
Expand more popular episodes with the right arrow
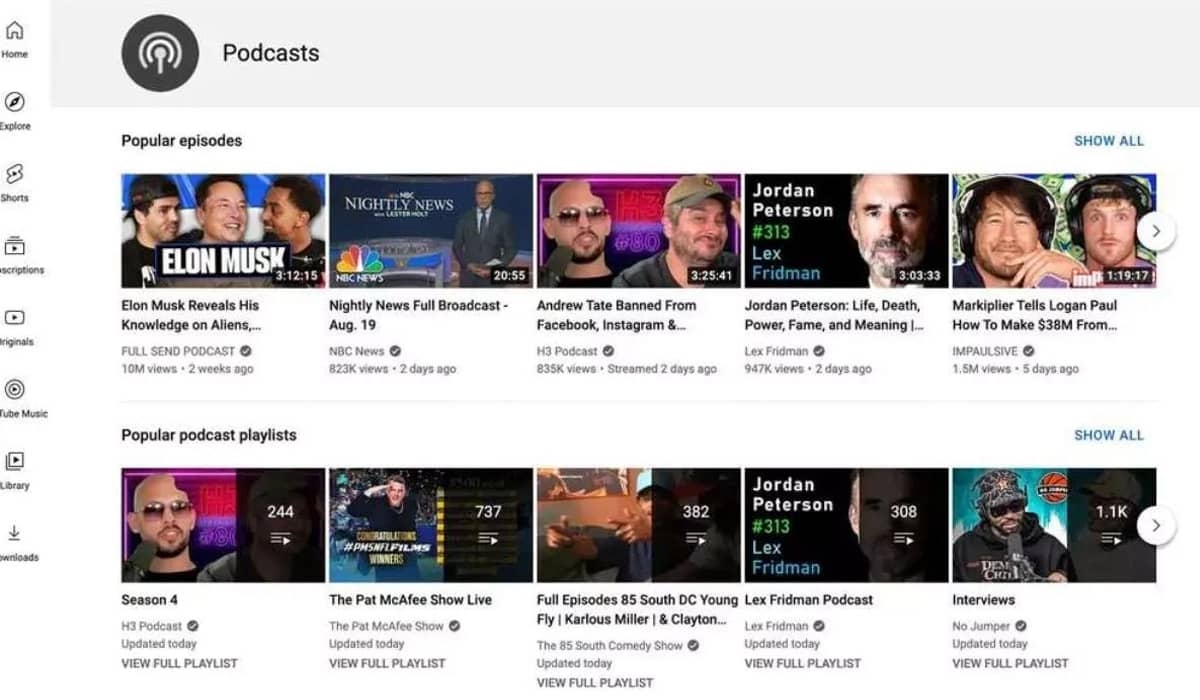coord(1157,230)
